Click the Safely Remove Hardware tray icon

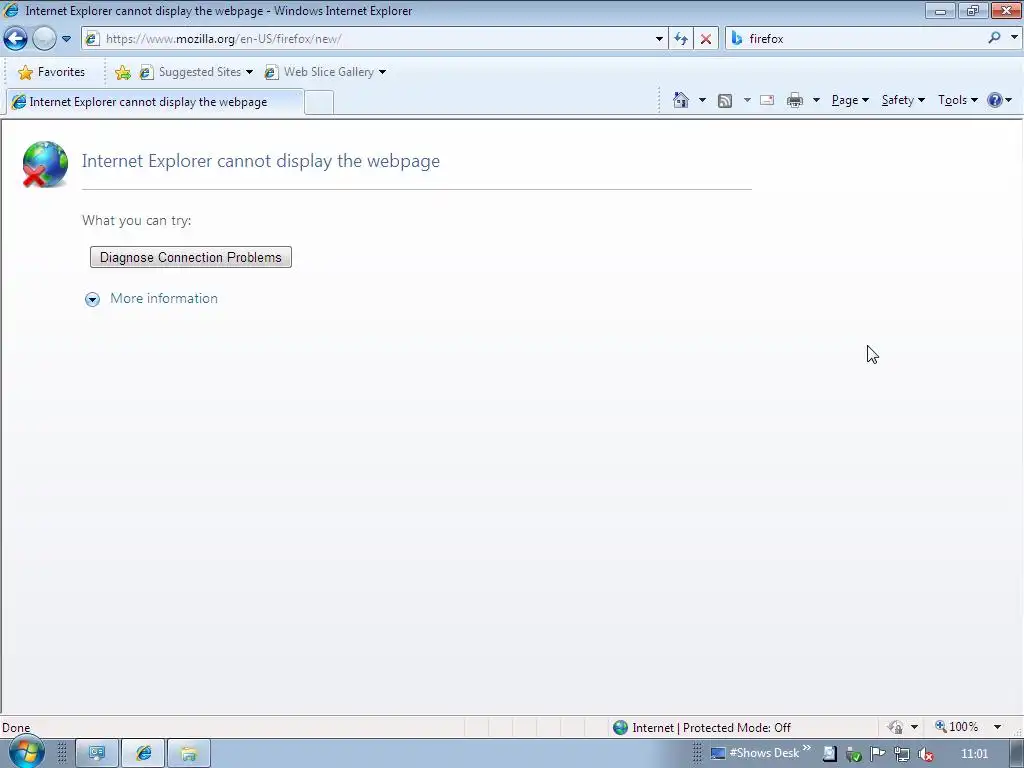click(x=854, y=754)
